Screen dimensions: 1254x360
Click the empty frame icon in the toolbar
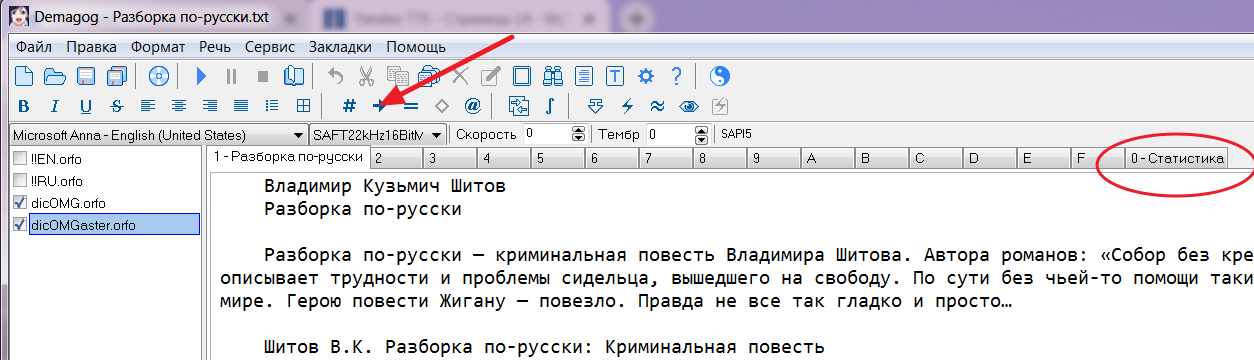[522, 76]
